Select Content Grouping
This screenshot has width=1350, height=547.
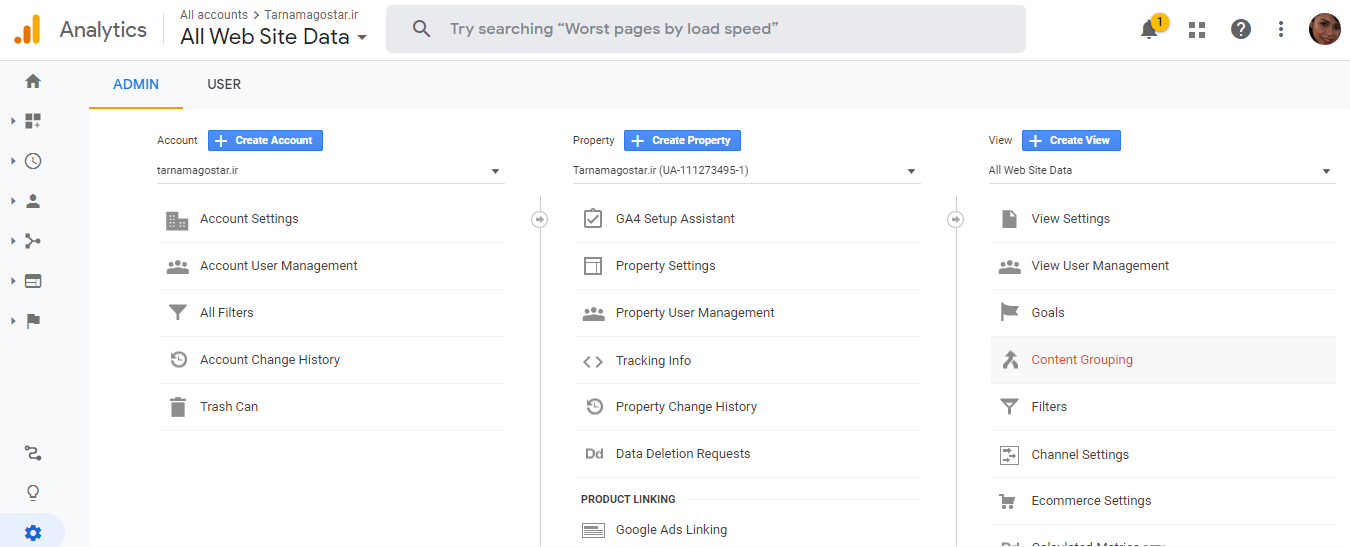pos(1163,360)
